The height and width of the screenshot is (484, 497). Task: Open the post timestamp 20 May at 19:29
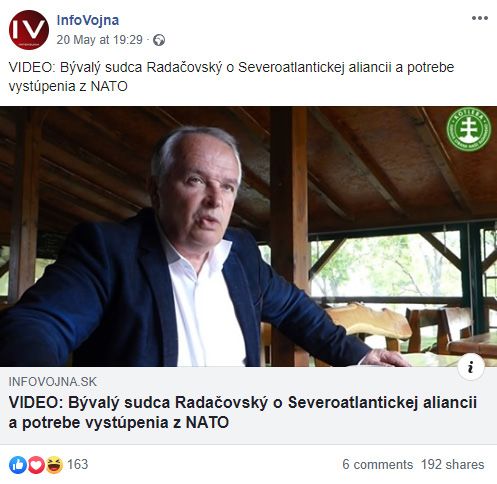tap(99, 40)
